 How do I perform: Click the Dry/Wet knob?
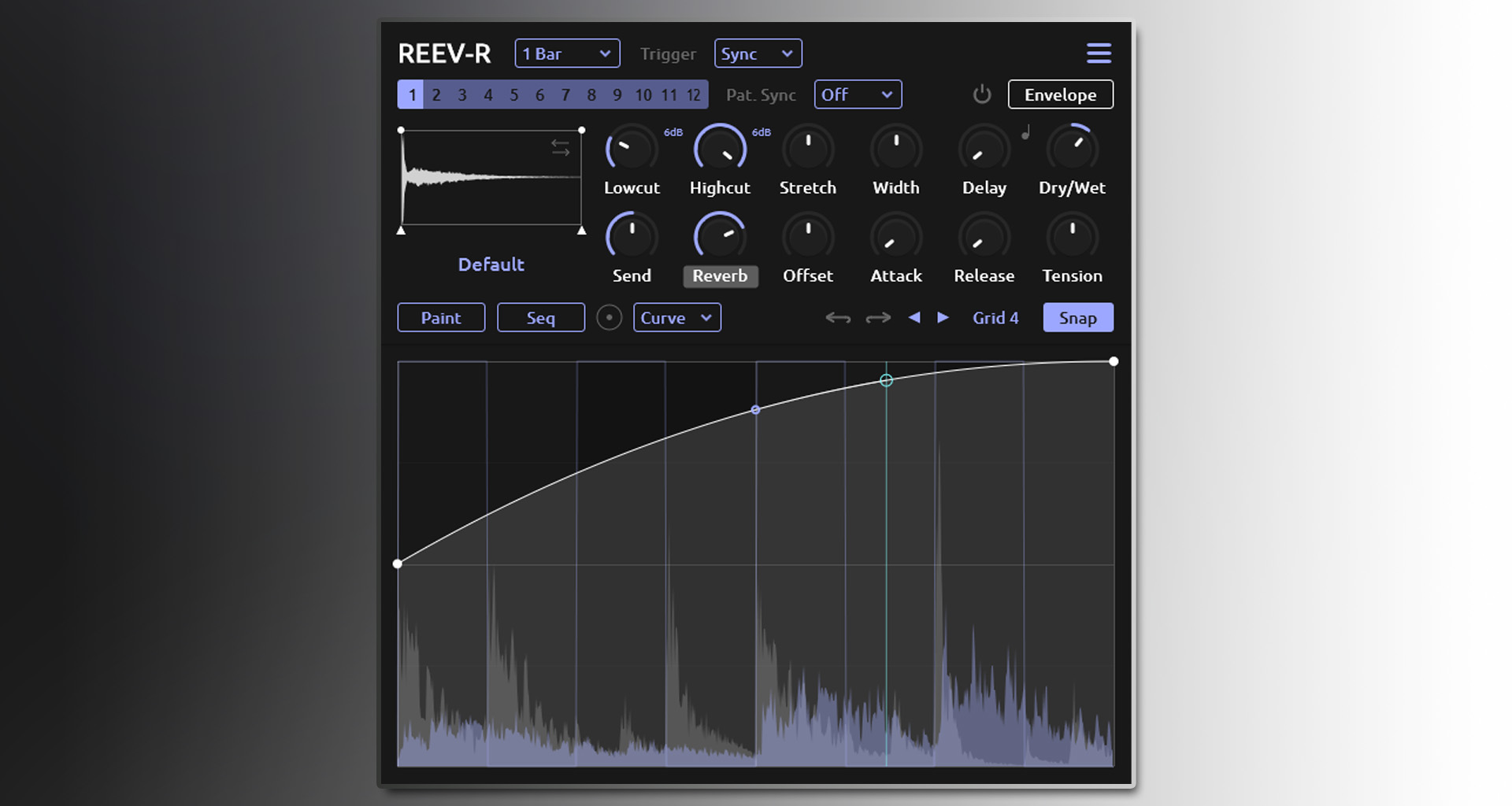coord(1073,149)
